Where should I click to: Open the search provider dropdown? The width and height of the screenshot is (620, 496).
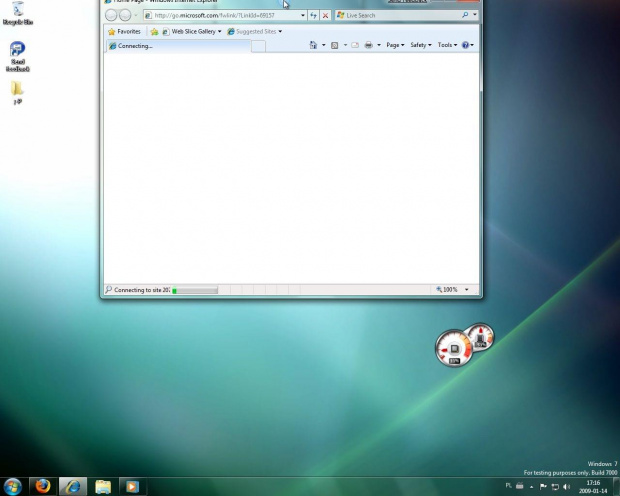[x=475, y=15]
